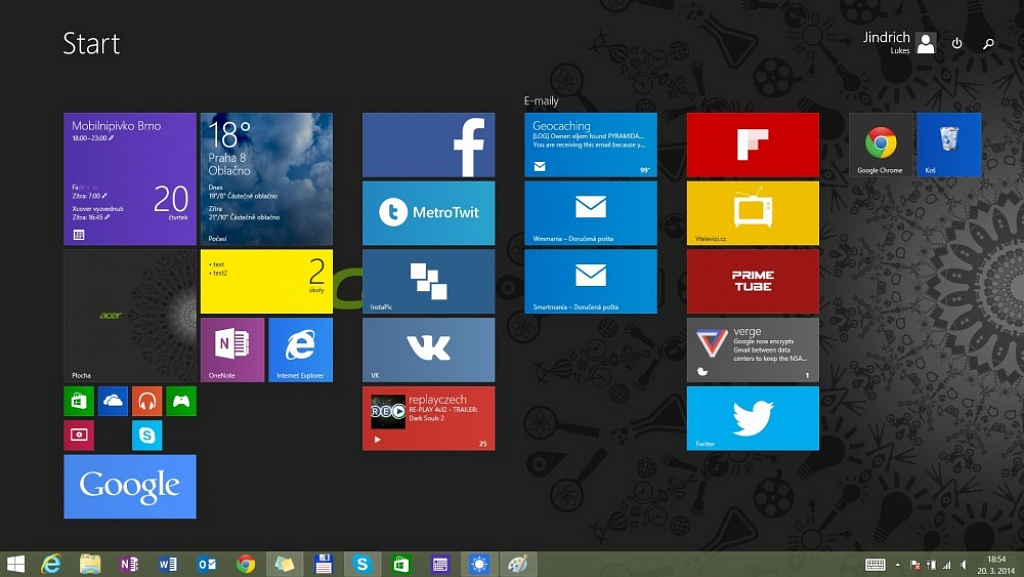Viewport: 1024px width, 577px height.
Task: Show hidden tray icons arrow
Action: [x=897, y=565]
